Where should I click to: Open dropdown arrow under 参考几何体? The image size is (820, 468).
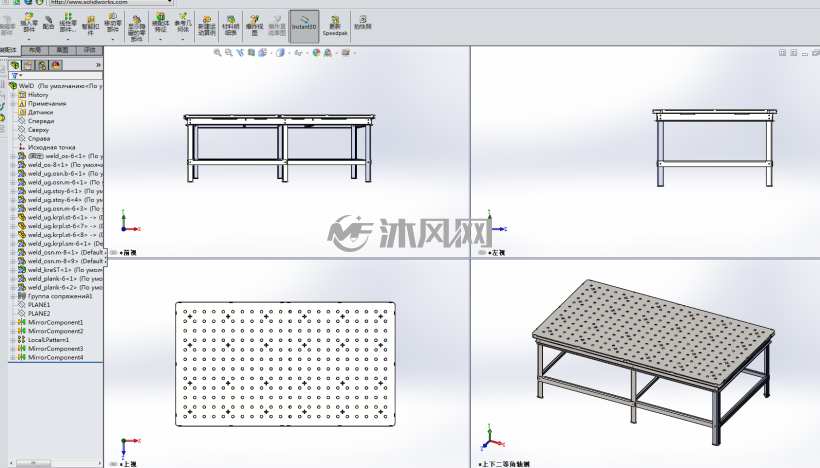(x=183, y=39)
